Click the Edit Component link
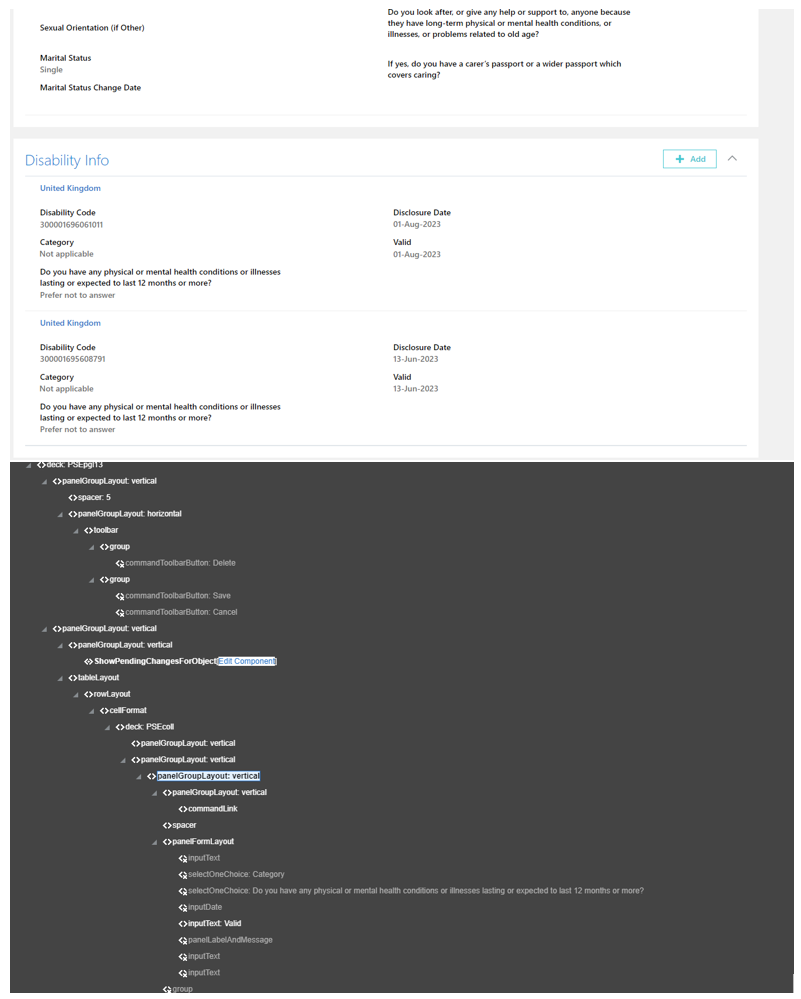The width and height of the screenshot is (801, 999). click(247, 661)
